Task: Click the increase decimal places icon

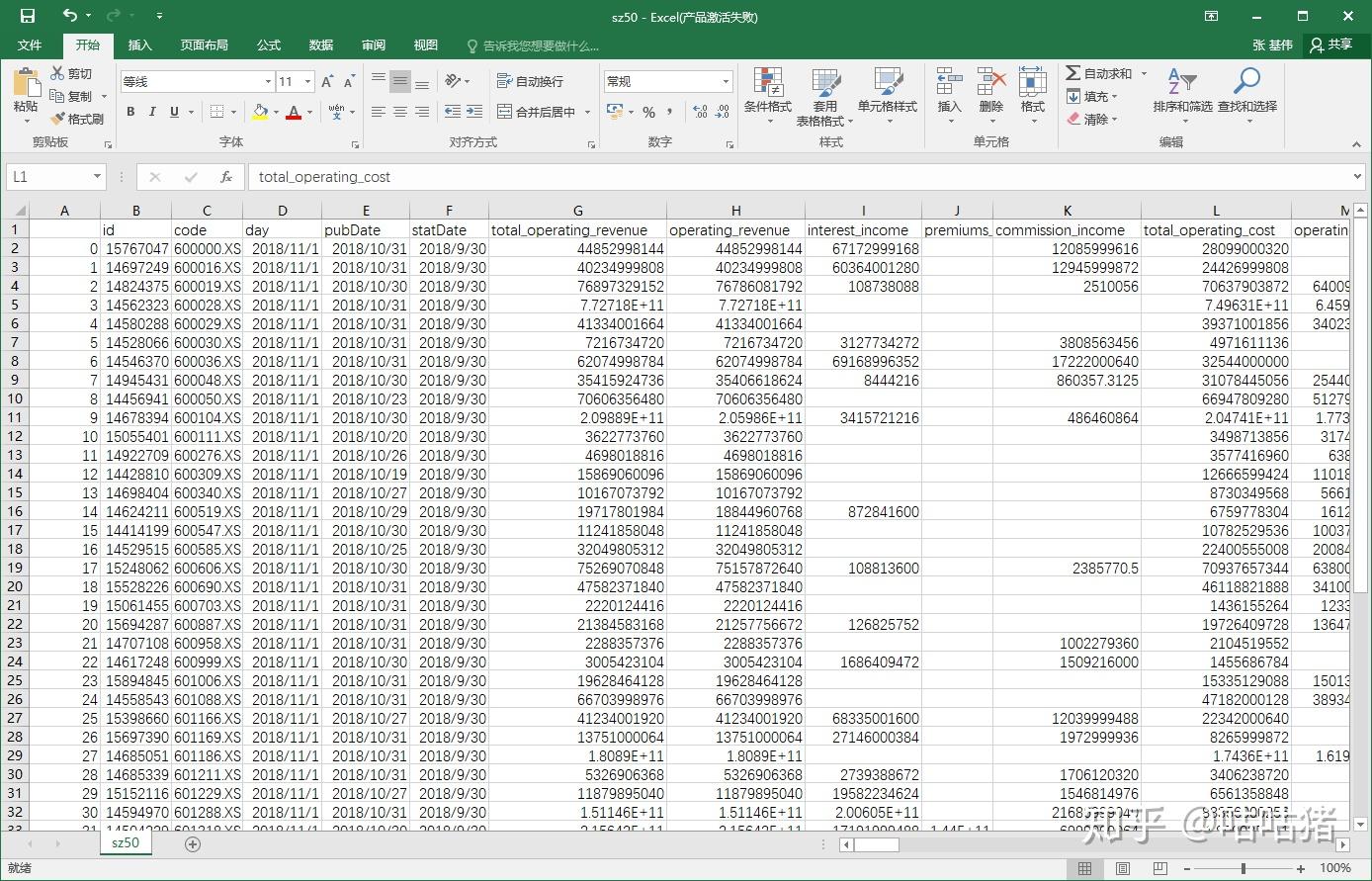Action: 701,112
